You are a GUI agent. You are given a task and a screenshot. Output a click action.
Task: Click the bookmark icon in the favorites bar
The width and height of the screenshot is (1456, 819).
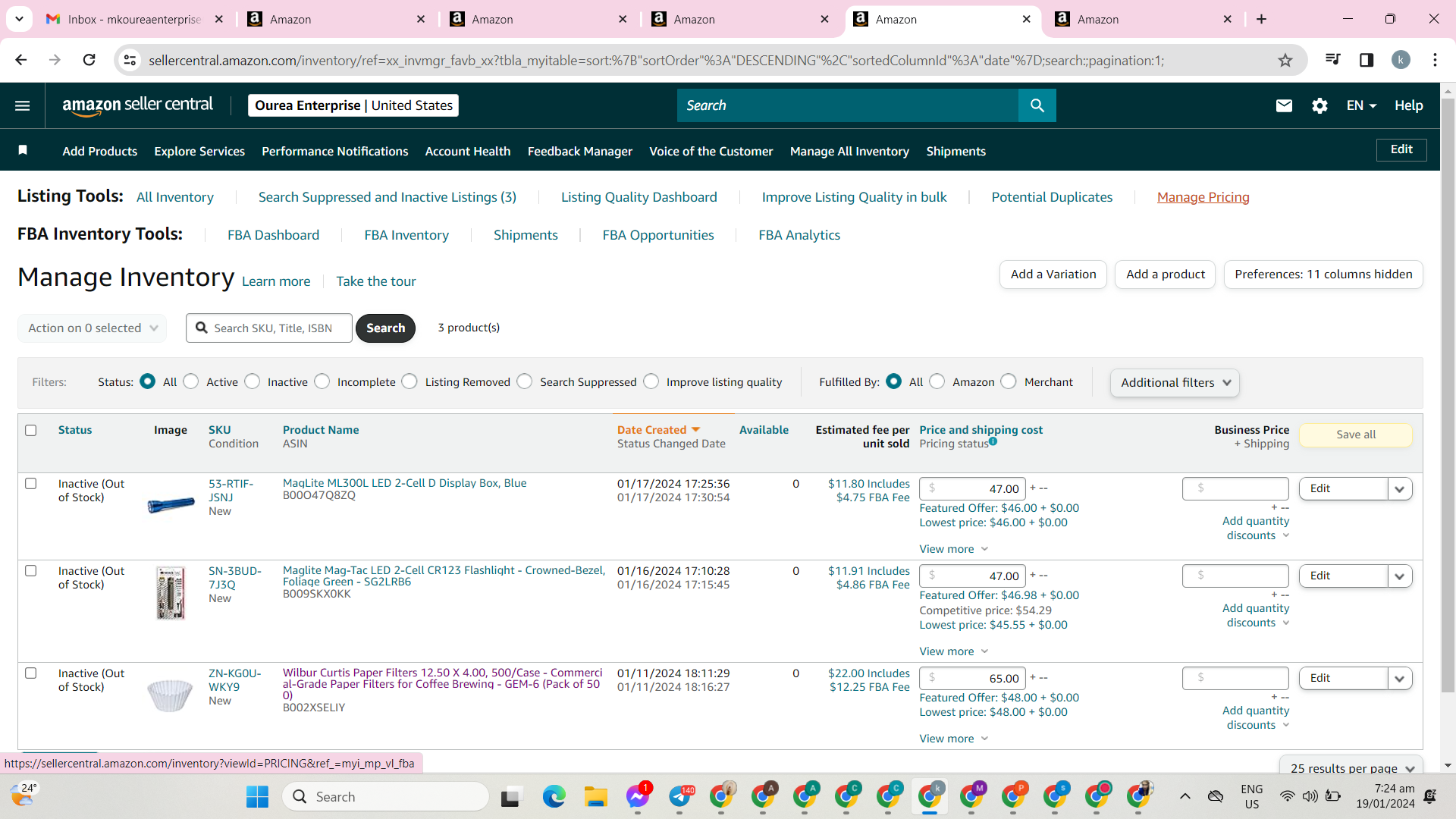(x=23, y=150)
